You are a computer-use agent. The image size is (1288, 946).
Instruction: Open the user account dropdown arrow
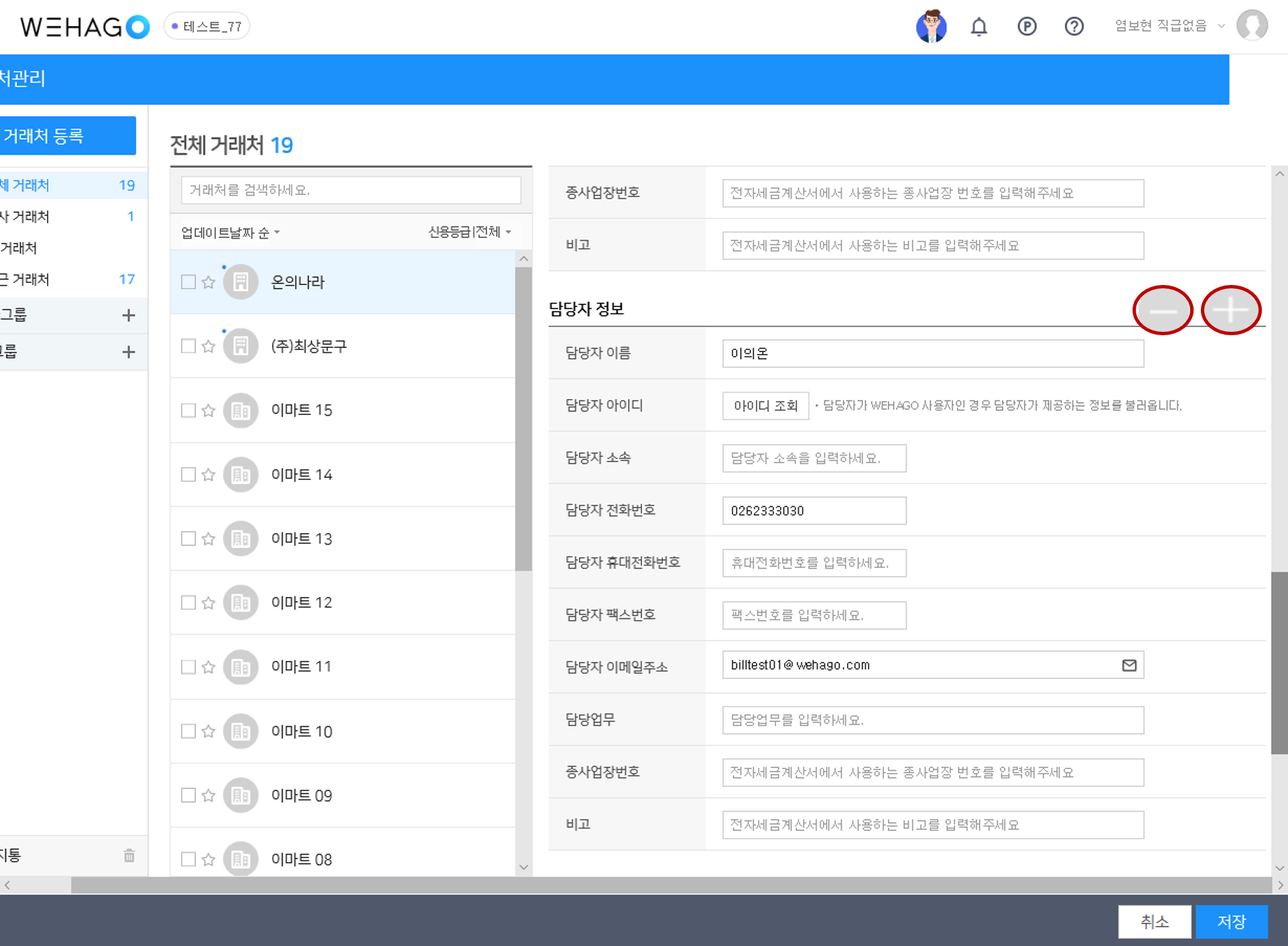click(x=1221, y=26)
